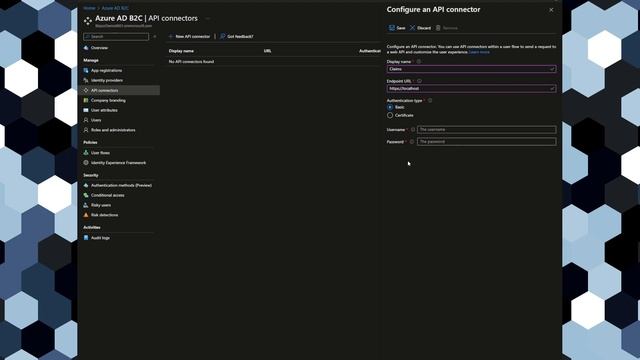The width and height of the screenshot is (640, 360).
Task: Click the Remove trash icon
Action: coord(438,28)
